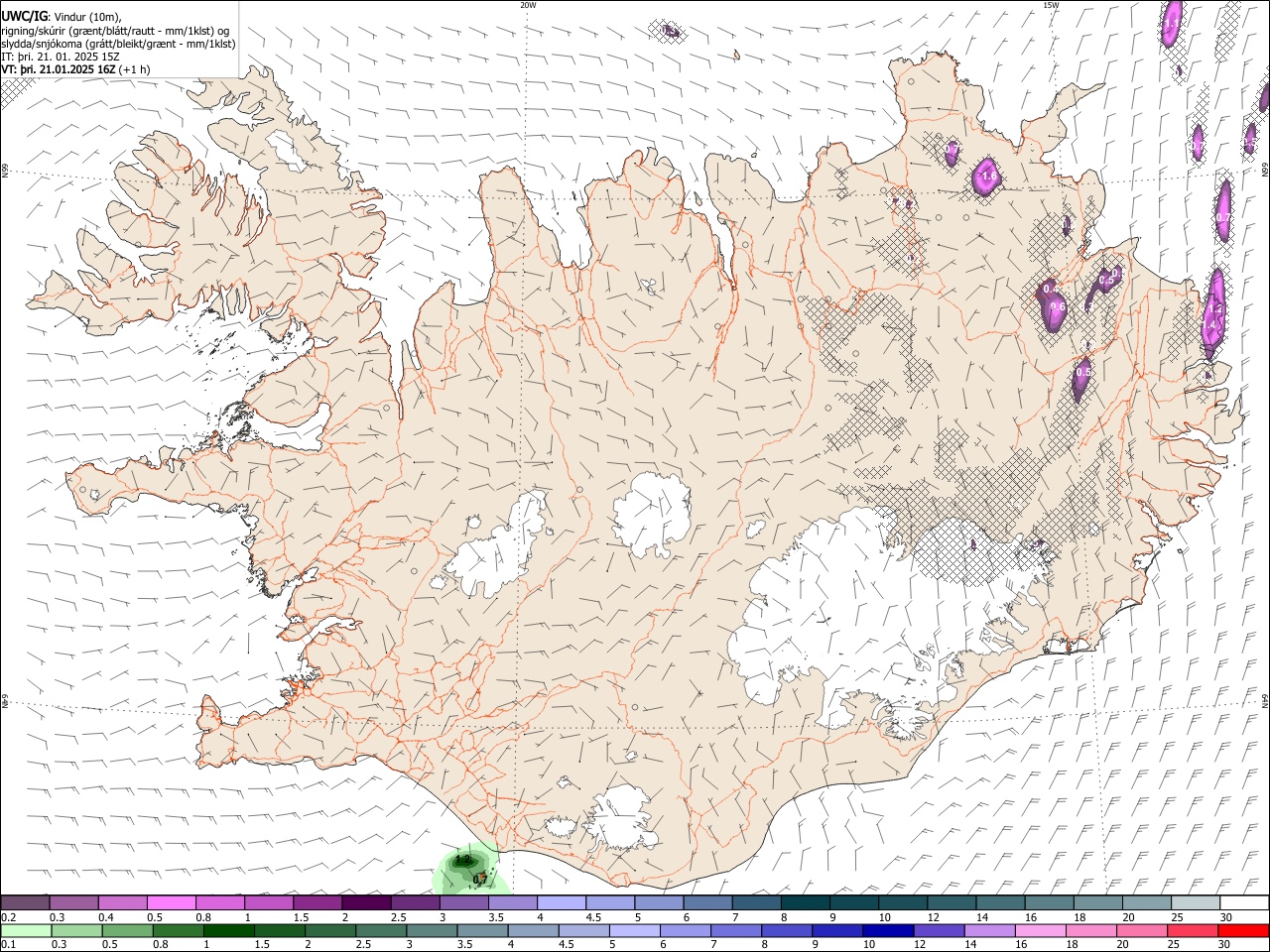Pick the lower legend swatch starting at 14

(990, 931)
